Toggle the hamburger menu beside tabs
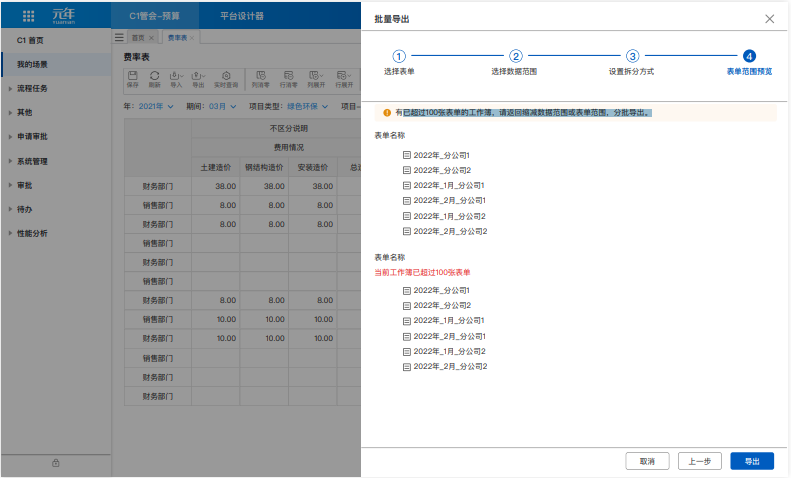The width and height of the screenshot is (791, 478). (x=119, y=37)
